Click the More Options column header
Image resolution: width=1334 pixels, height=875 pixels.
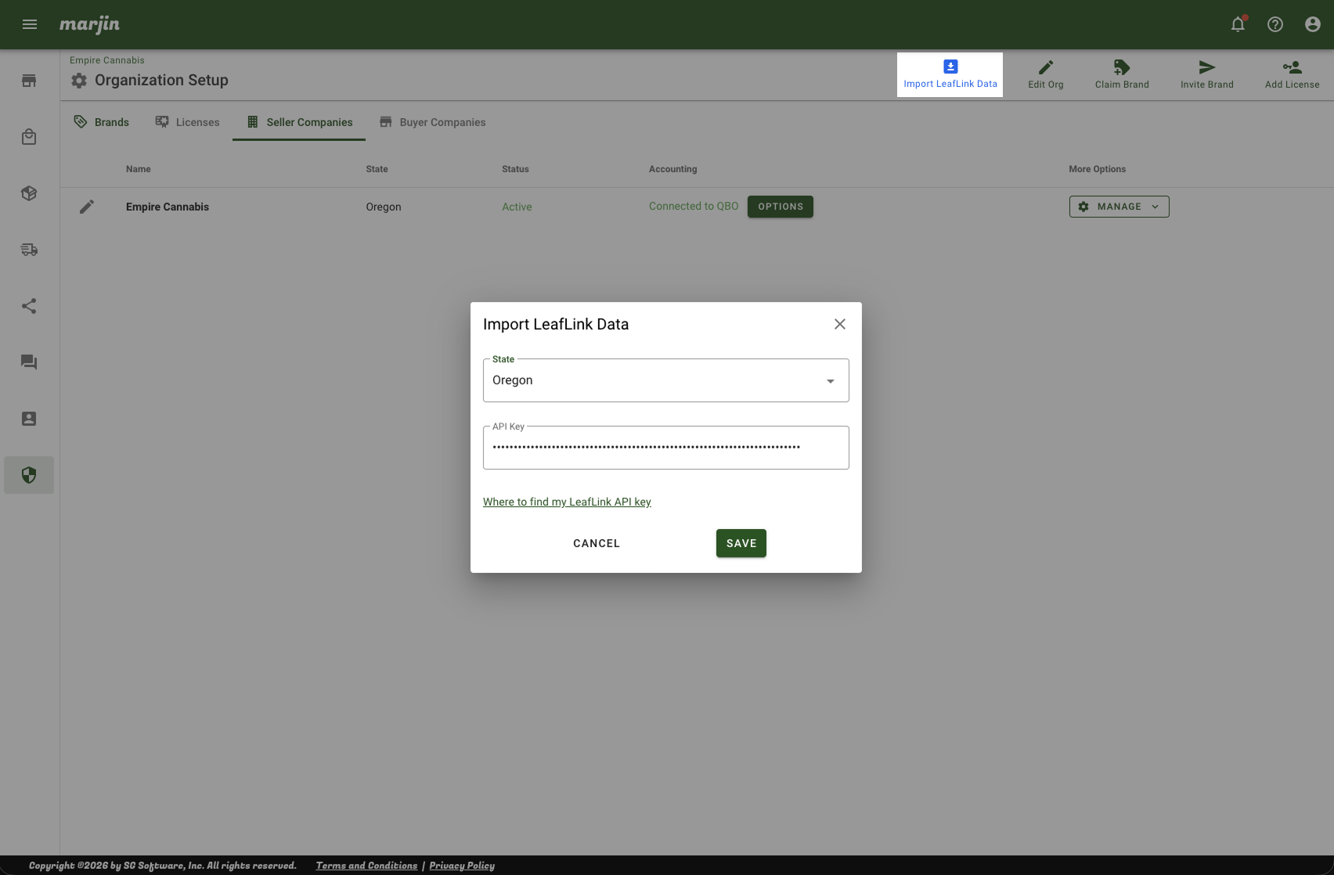pyautogui.click(x=1097, y=169)
